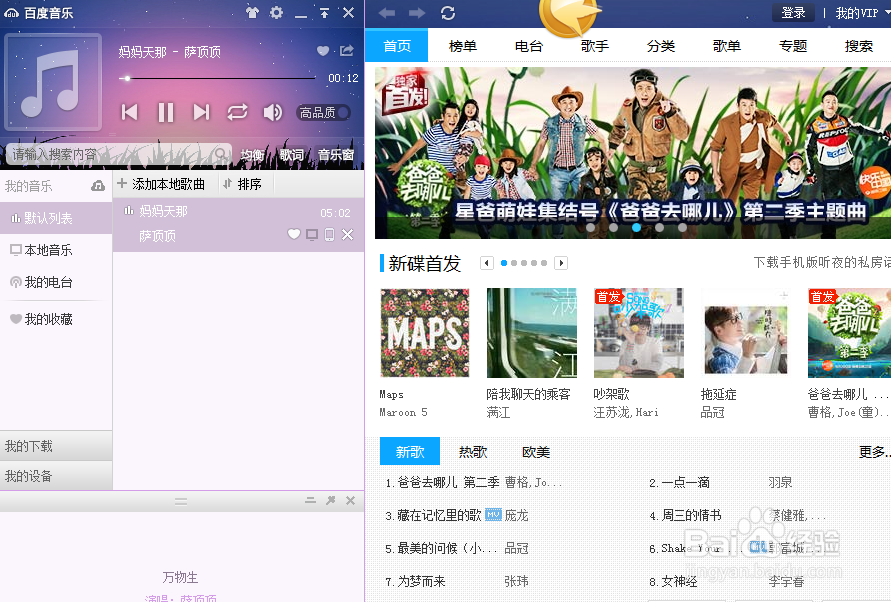Click the monitor icon on 妈妈天那 row

point(312,234)
